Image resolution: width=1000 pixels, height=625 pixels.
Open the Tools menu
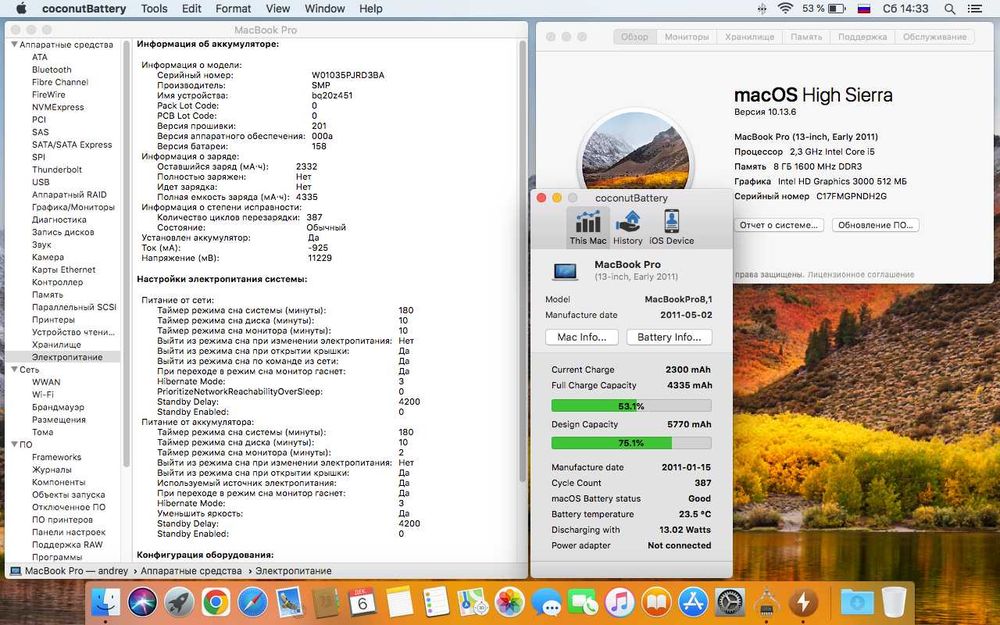tap(154, 9)
